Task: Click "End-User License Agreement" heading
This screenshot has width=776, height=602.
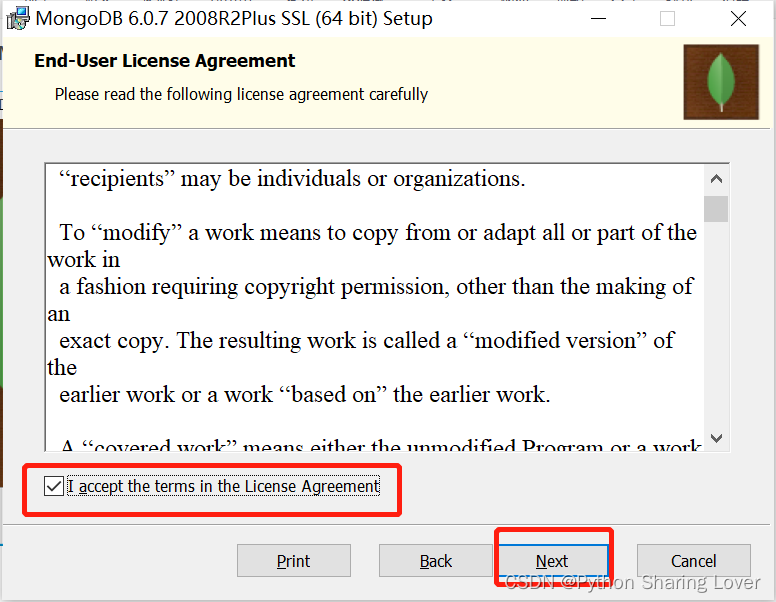Action: coord(164,61)
